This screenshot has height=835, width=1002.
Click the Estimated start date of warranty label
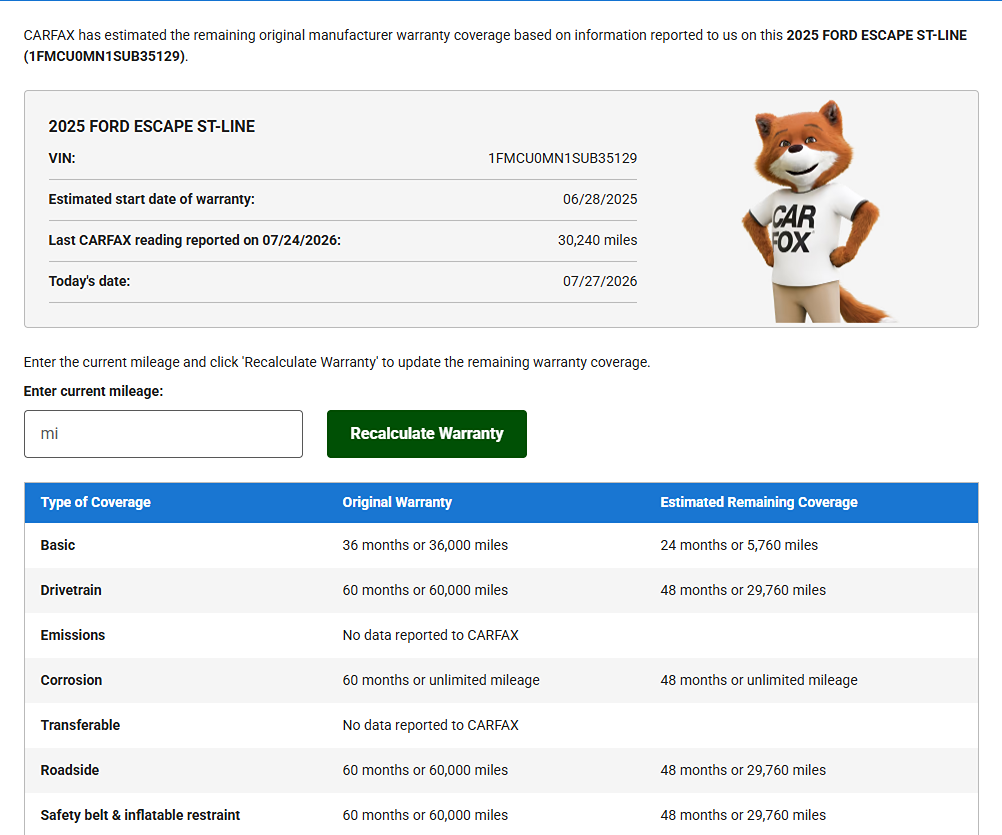point(151,199)
